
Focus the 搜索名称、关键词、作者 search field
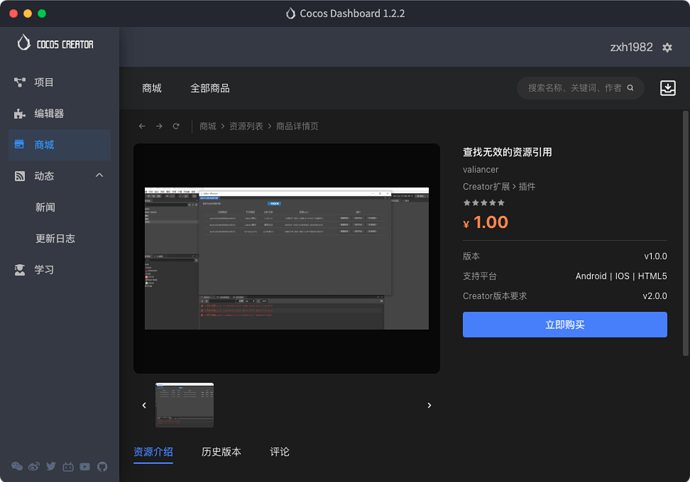[580, 88]
